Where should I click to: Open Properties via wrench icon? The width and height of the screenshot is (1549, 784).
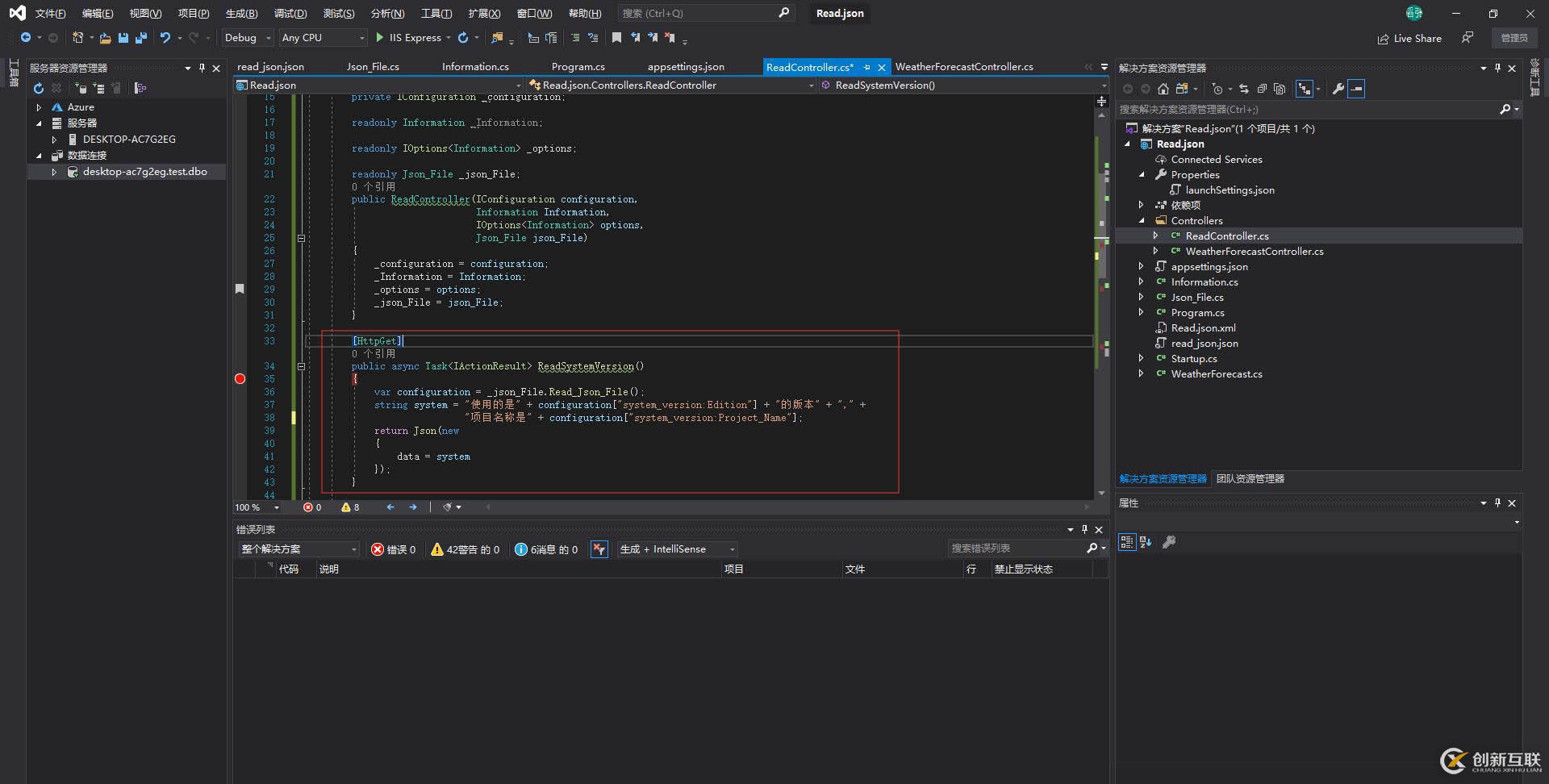click(1338, 89)
